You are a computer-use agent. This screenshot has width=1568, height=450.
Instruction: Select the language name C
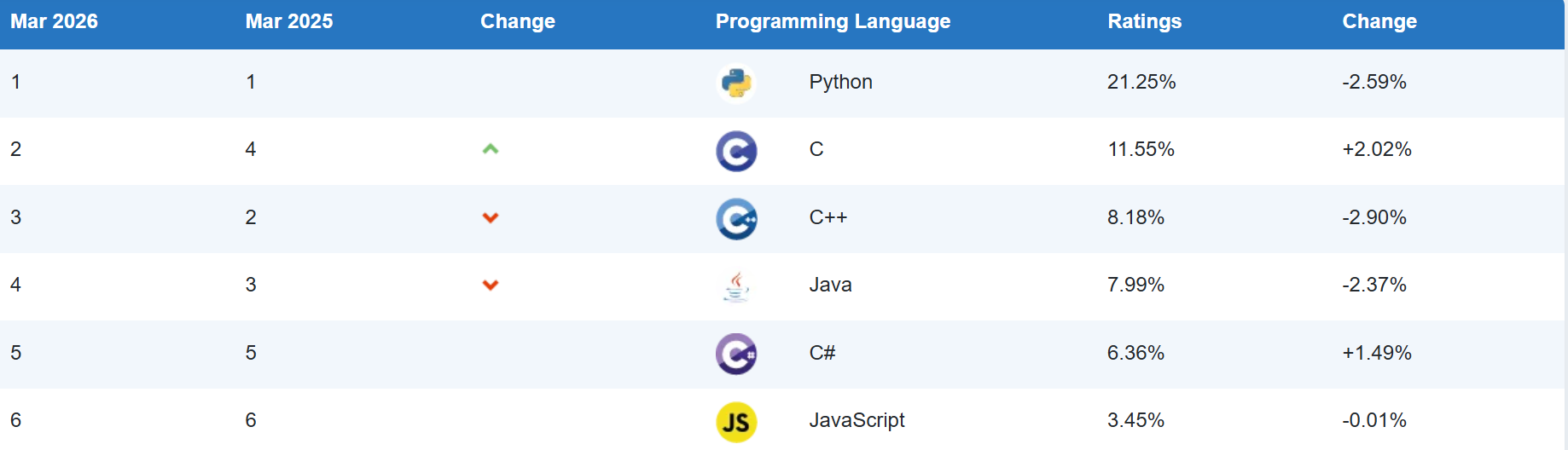click(816, 149)
